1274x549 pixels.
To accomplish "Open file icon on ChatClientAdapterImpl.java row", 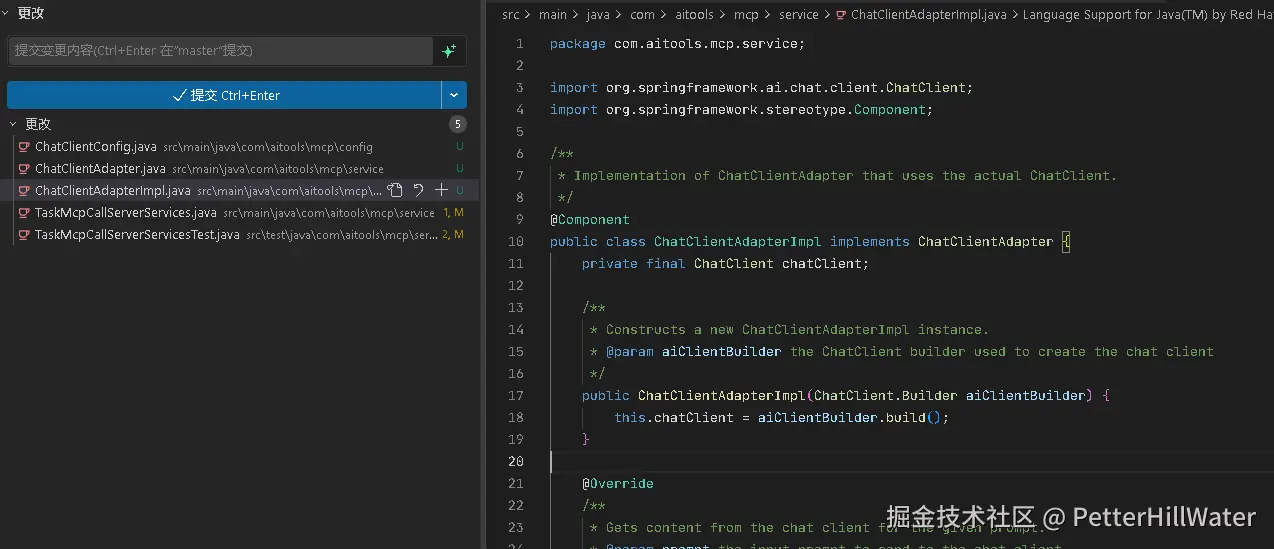I will 396,190.
